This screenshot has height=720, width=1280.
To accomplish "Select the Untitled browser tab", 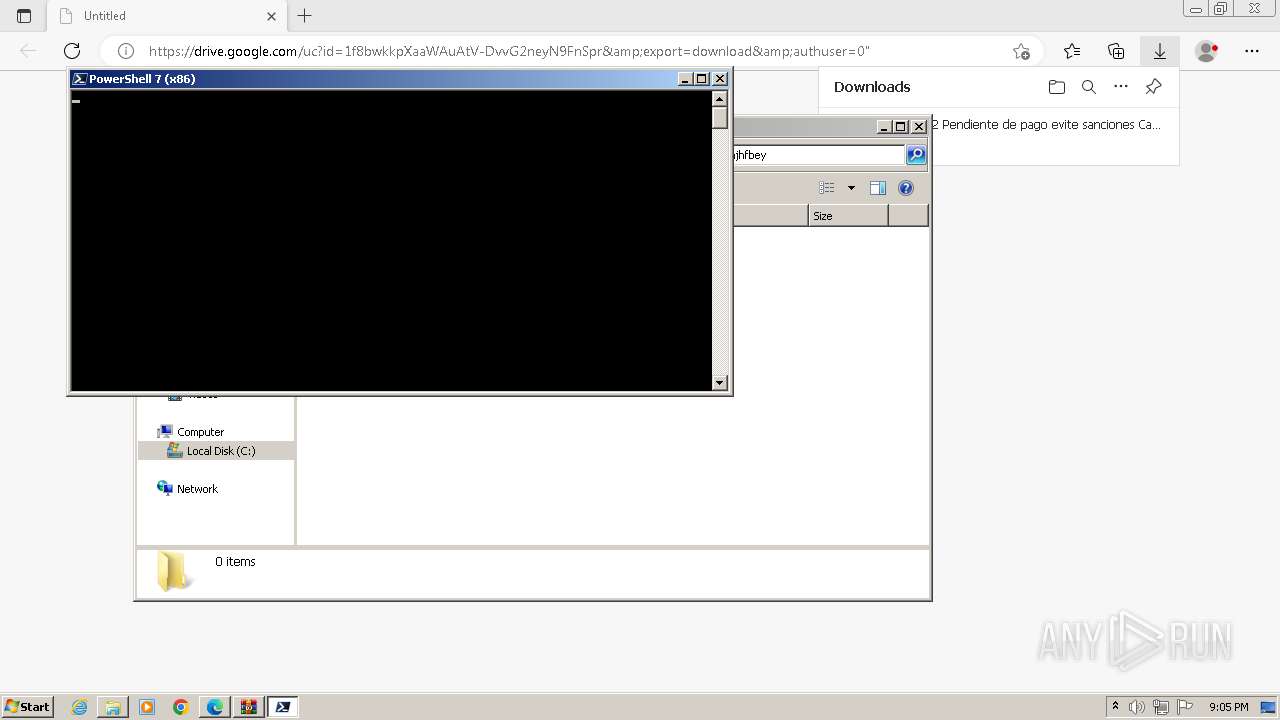I will 168,16.
